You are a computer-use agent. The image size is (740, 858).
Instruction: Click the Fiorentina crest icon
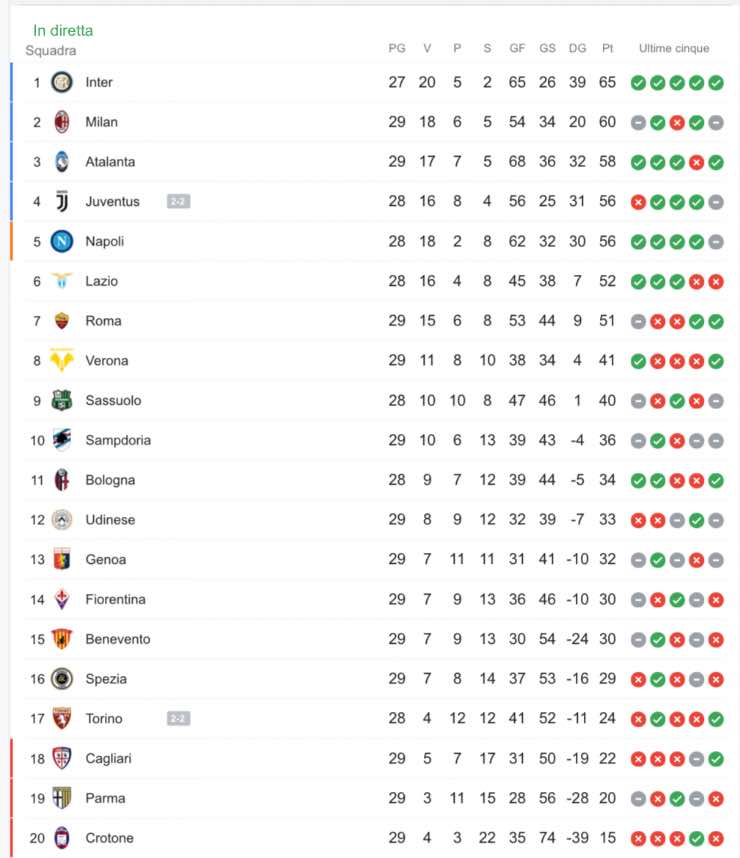click(62, 599)
